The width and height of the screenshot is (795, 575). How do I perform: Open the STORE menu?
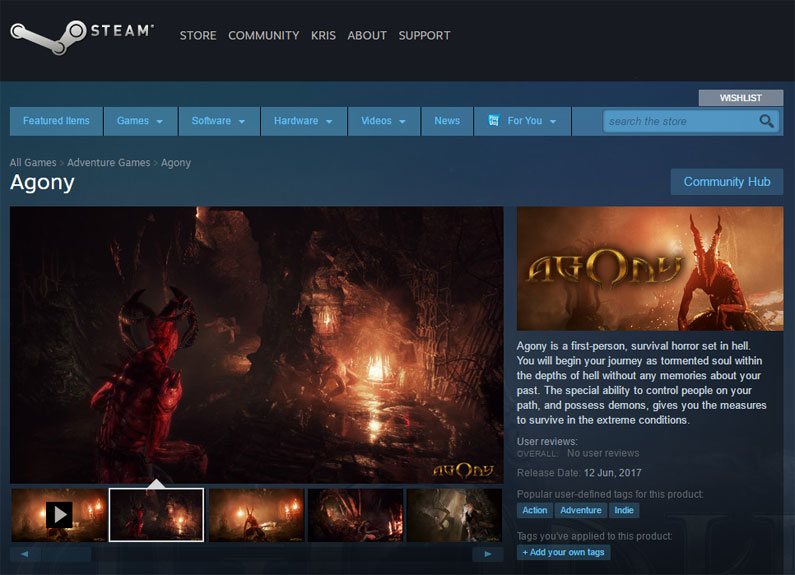[198, 35]
